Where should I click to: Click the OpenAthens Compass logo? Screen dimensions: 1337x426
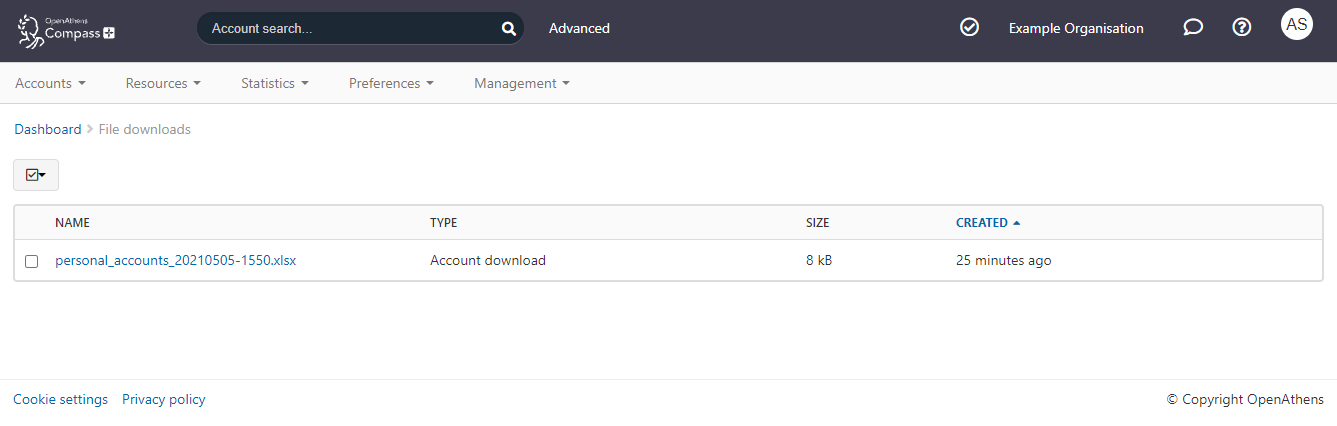point(66,29)
